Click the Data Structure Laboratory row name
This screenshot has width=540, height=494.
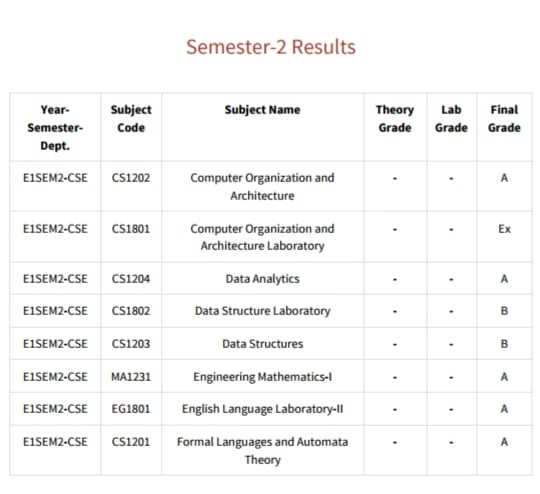[x=262, y=311]
